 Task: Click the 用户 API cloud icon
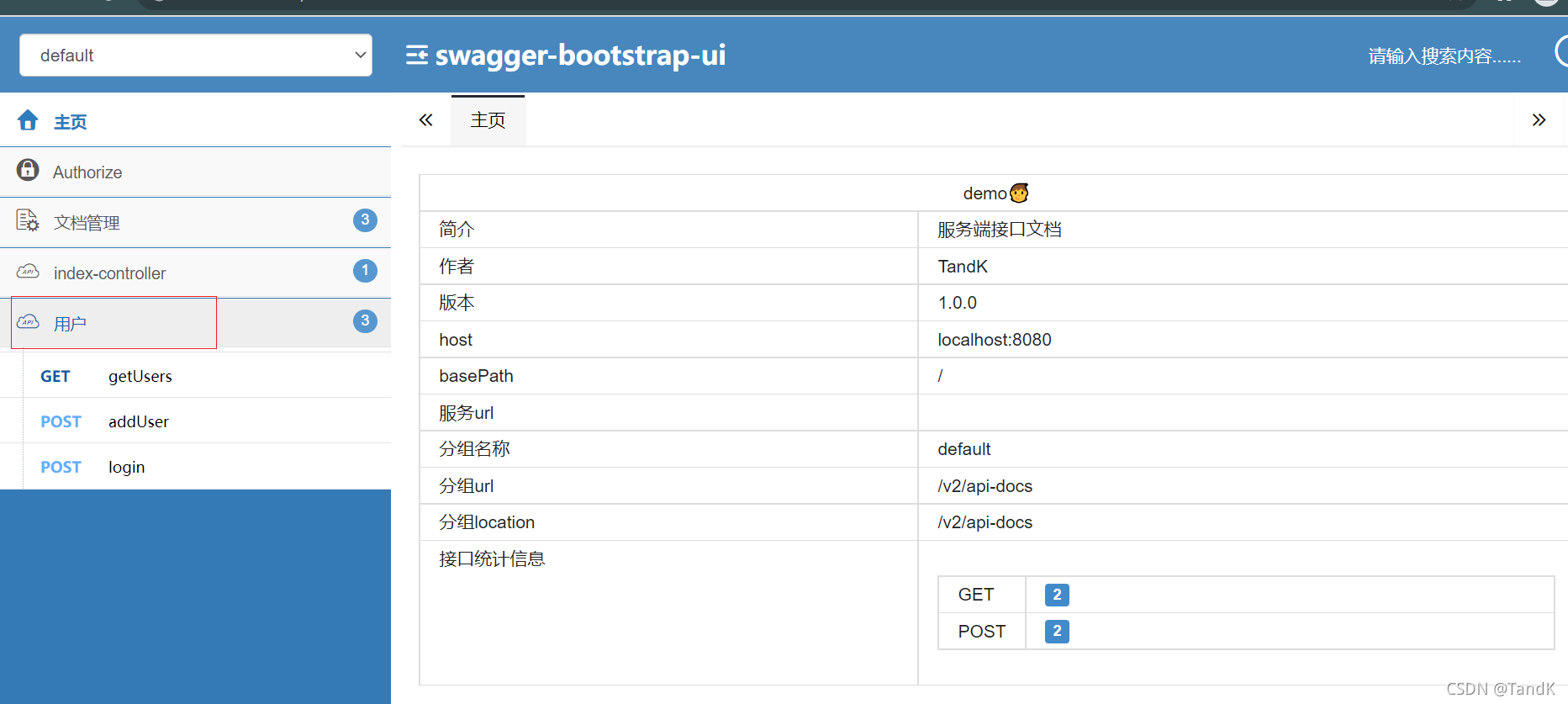point(28,321)
